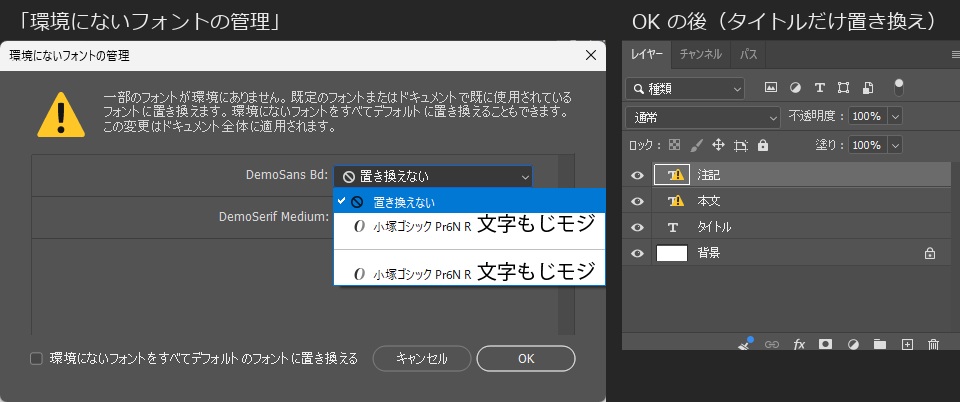Select the 本文 layer name
The image size is (960, 402).
[x=708, y=201]
